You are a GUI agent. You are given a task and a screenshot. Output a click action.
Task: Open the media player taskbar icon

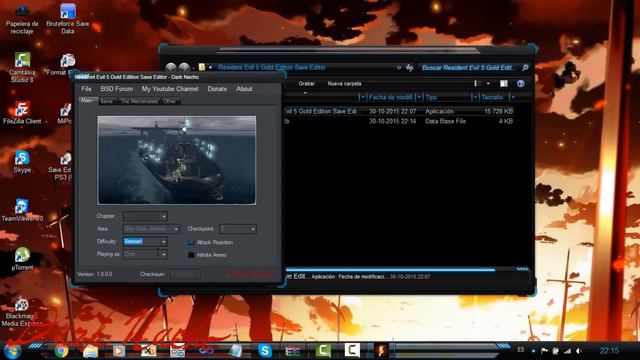(119, 351)
